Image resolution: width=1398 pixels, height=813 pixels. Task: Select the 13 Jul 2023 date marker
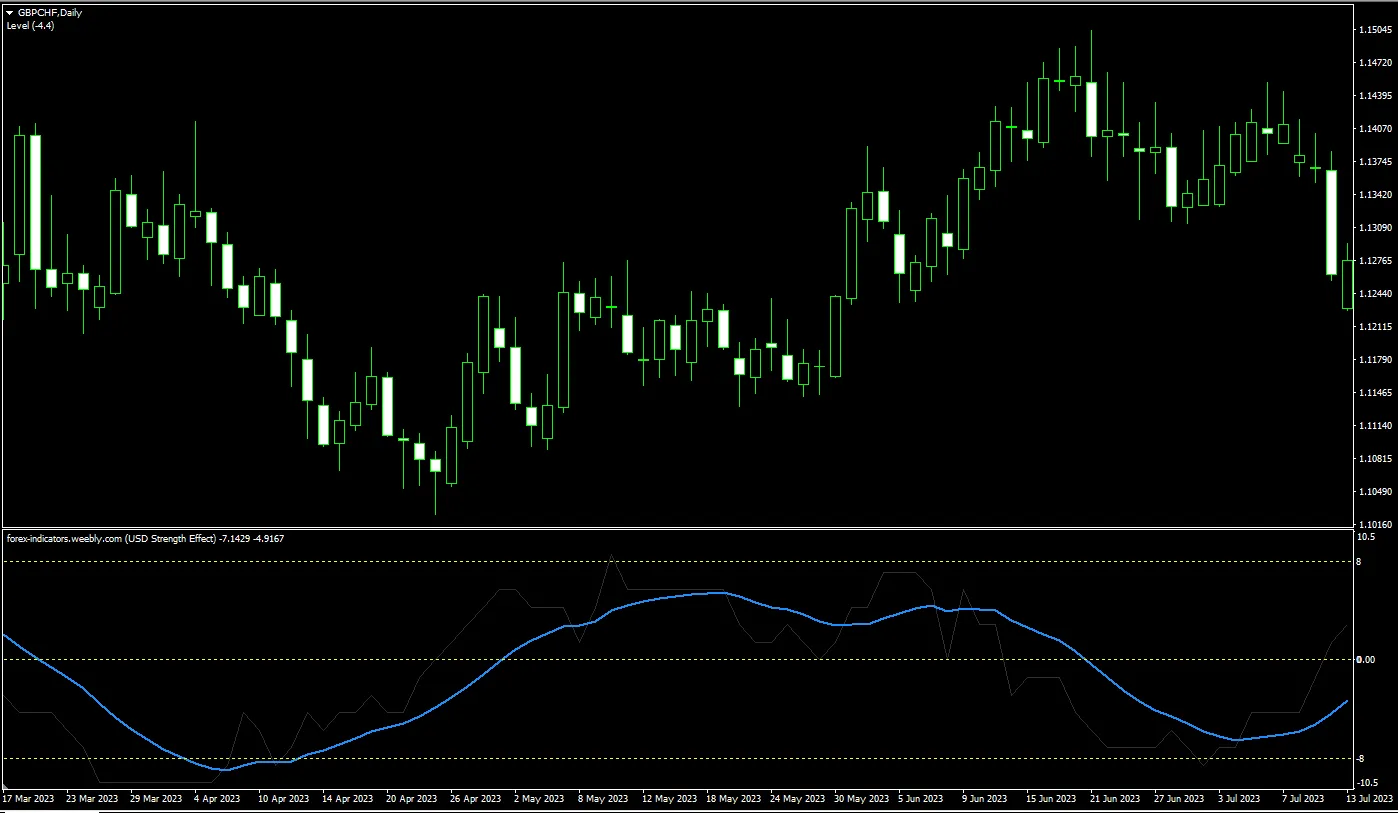1370,799
